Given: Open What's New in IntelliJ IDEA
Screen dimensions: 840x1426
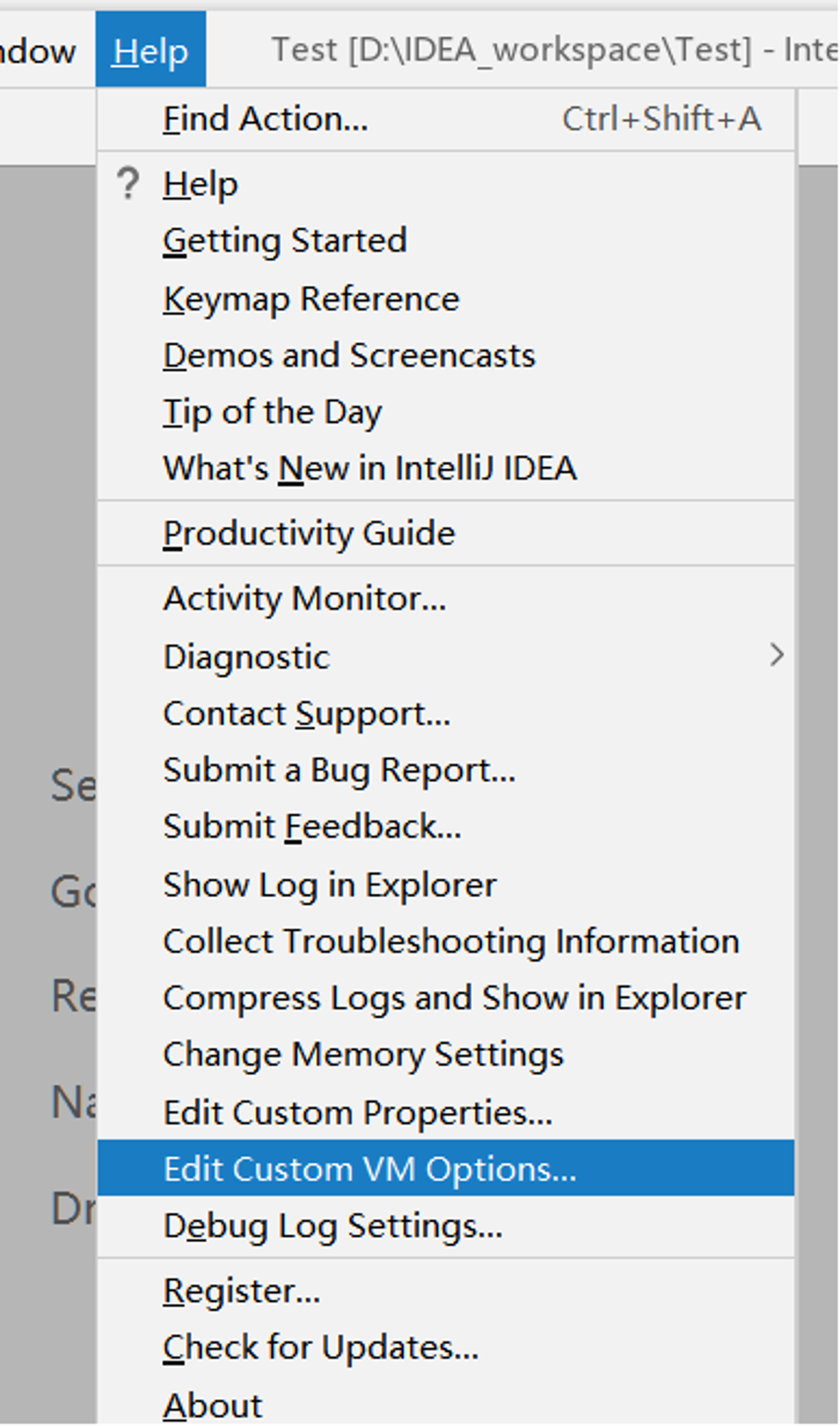Looking at the screenshot, I should click(x=446, y=468).
